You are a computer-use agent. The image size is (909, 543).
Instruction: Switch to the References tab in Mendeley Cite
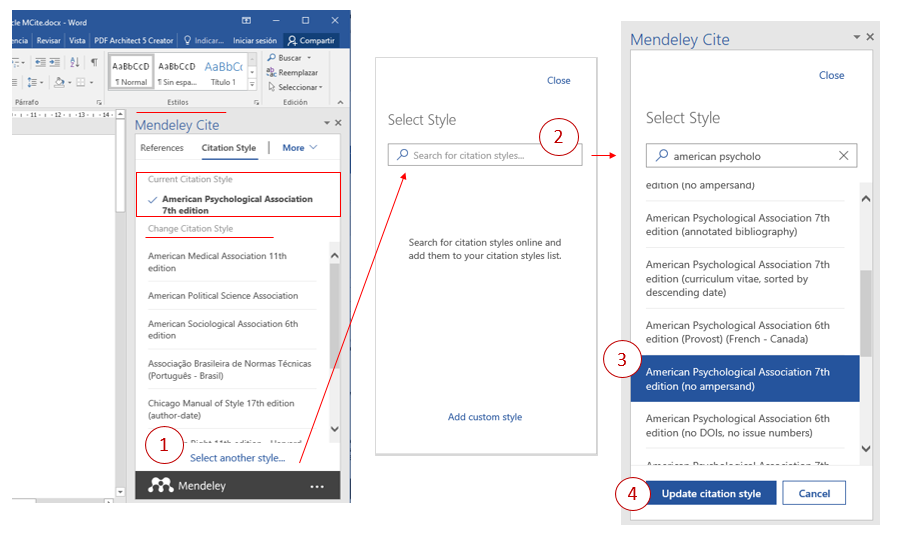click(162, 148)
